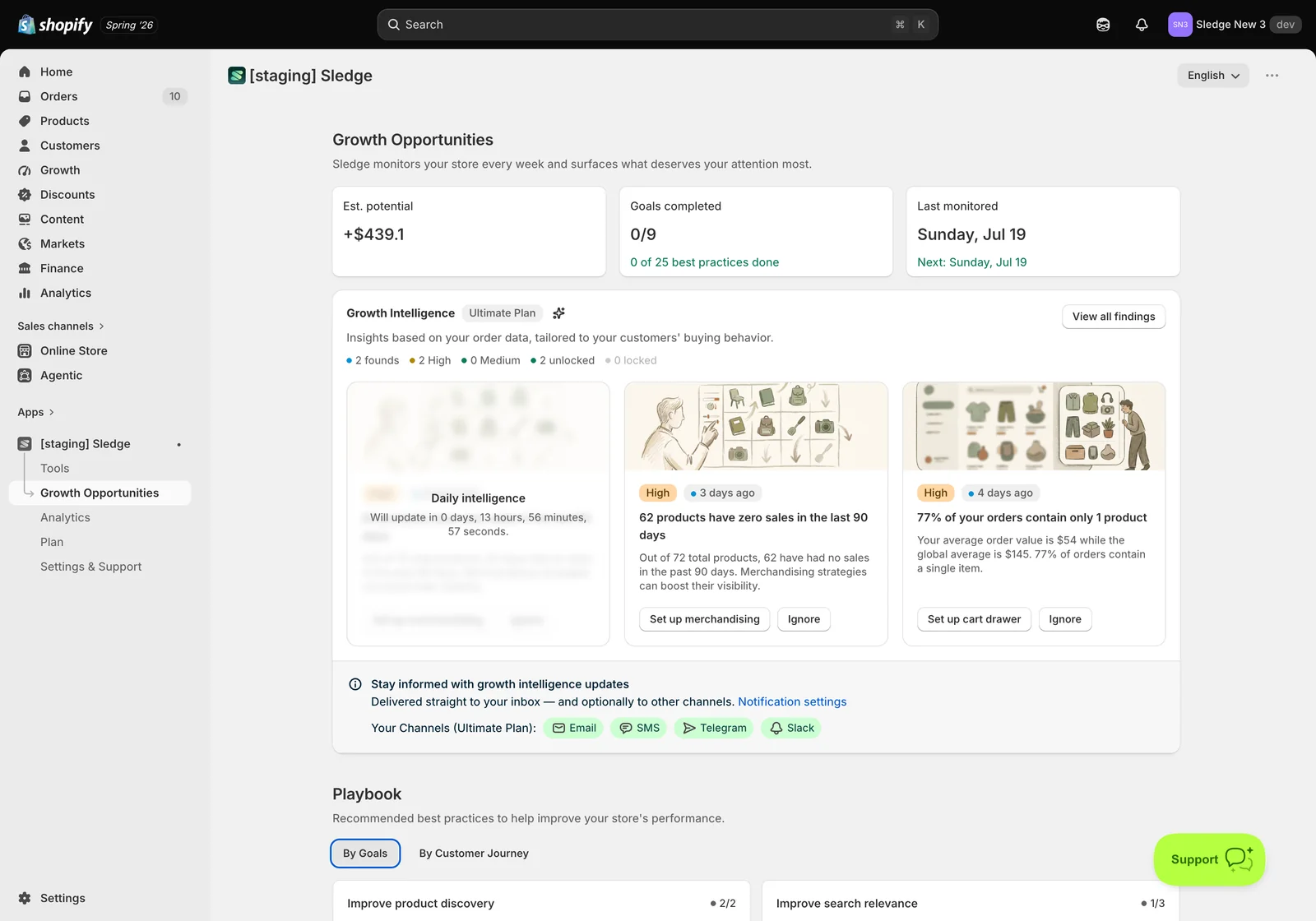Open the more actions ellipsis menu
This screenshot has width=1316, height=921.
[1272, 76]
